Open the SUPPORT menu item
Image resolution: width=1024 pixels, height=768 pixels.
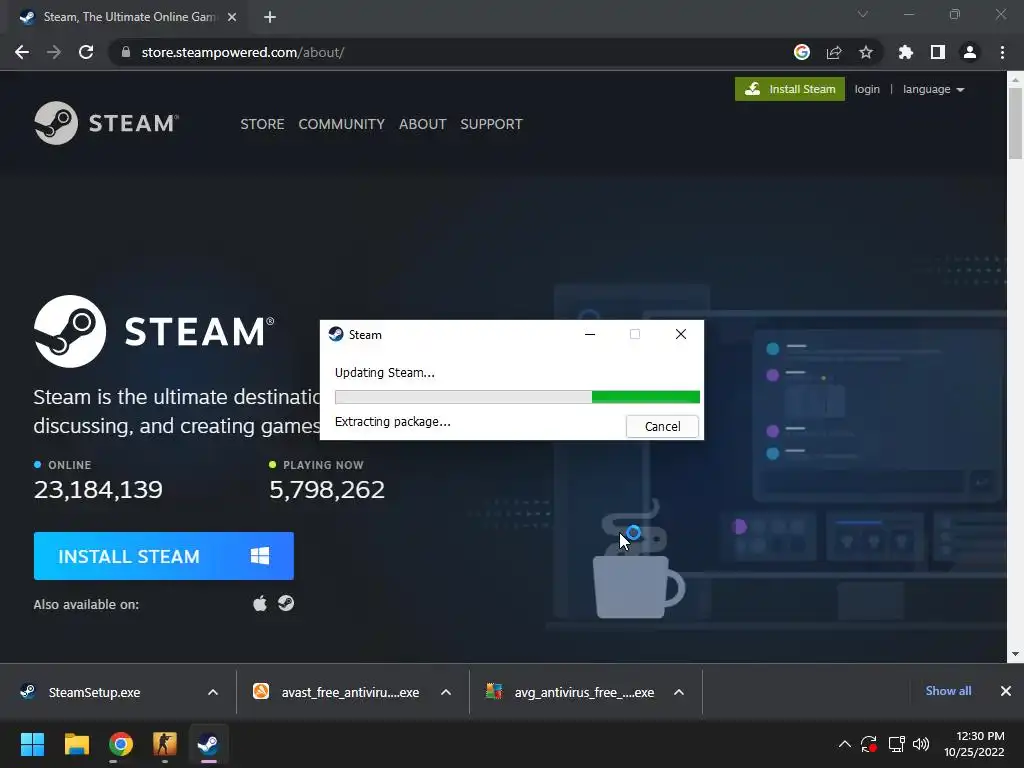coord(491,124)
